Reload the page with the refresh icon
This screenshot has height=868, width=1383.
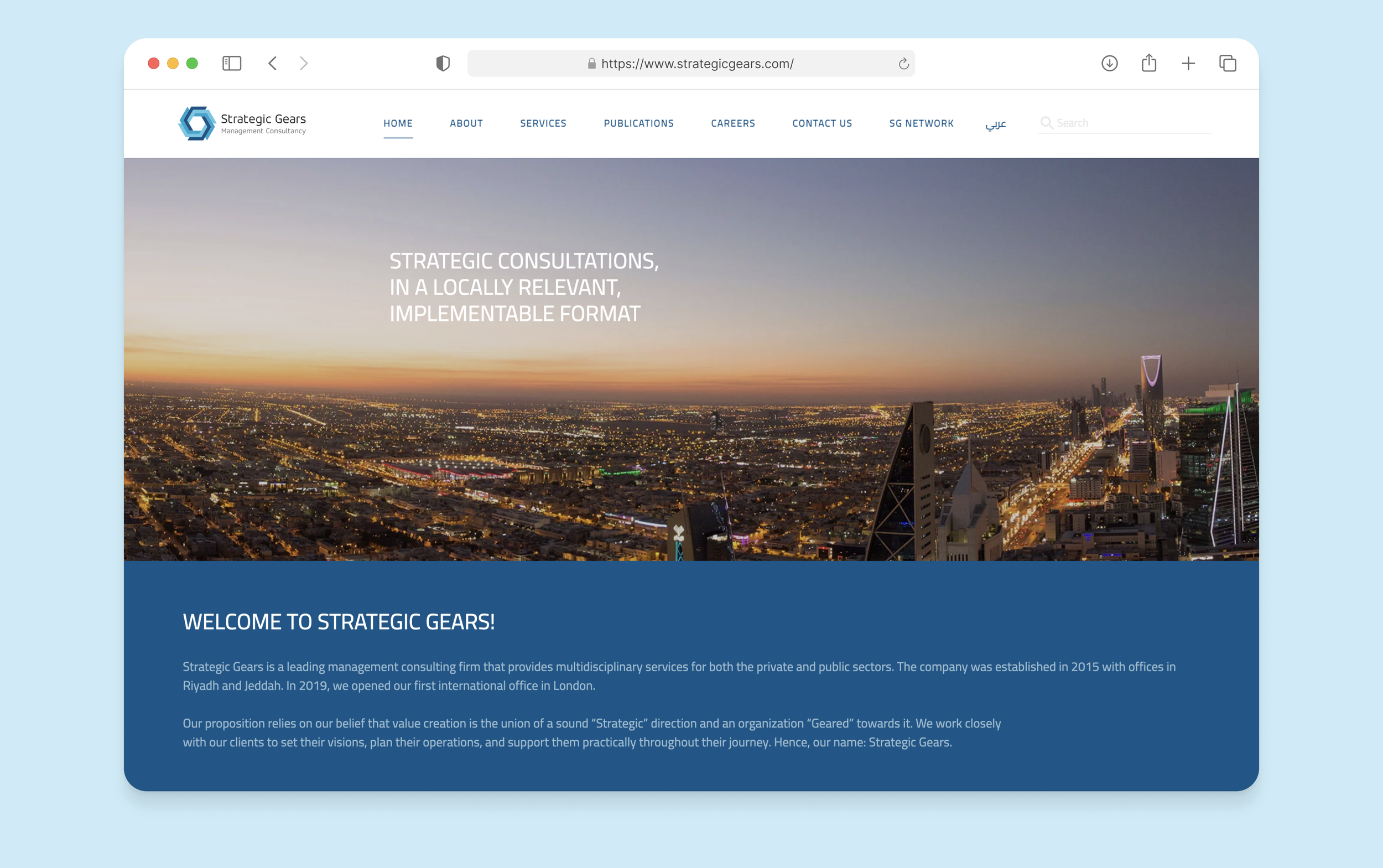pos(903,64)
